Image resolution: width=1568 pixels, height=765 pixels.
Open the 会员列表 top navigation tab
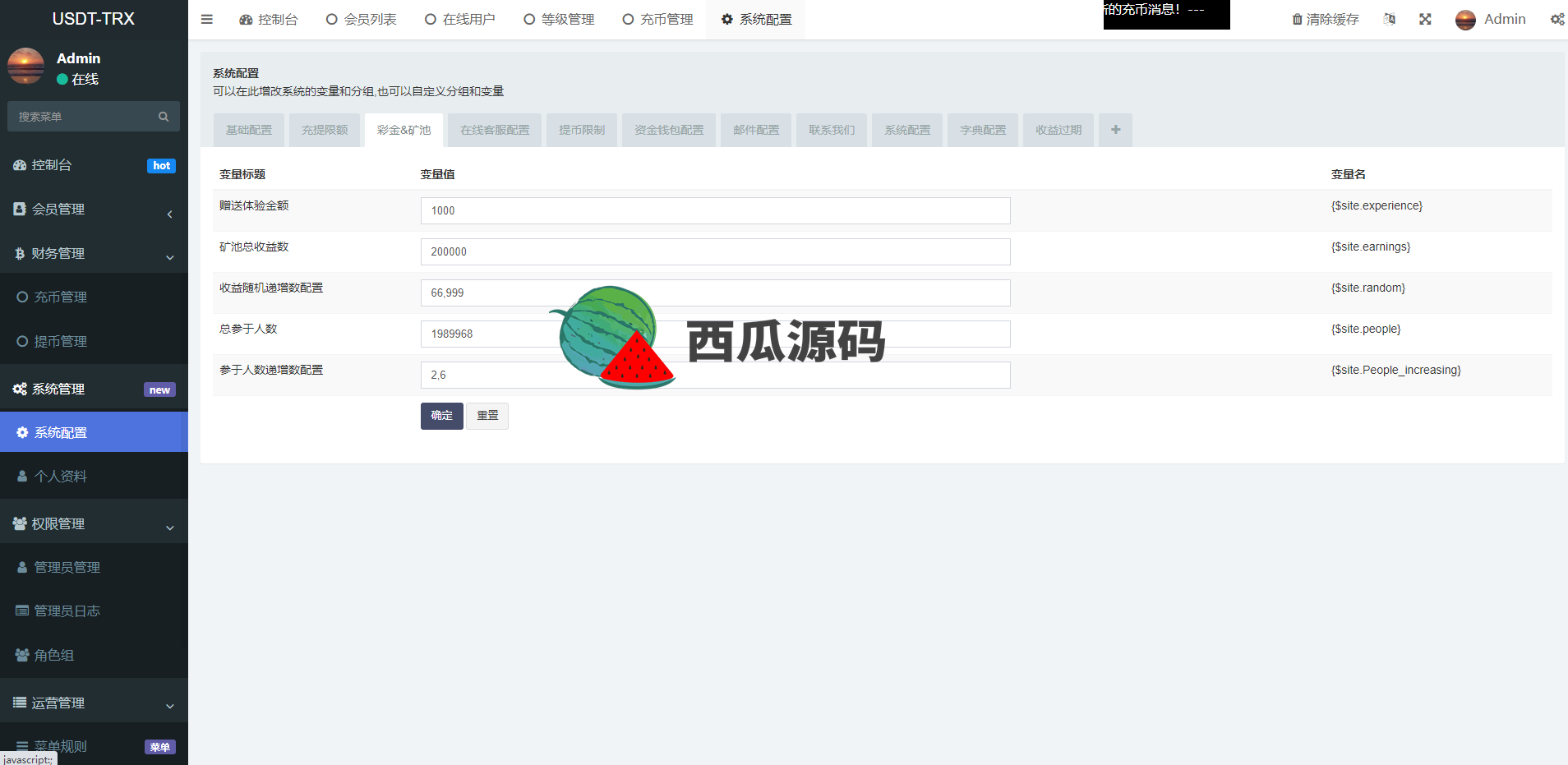pyautogui.click(x=362, y=19)
